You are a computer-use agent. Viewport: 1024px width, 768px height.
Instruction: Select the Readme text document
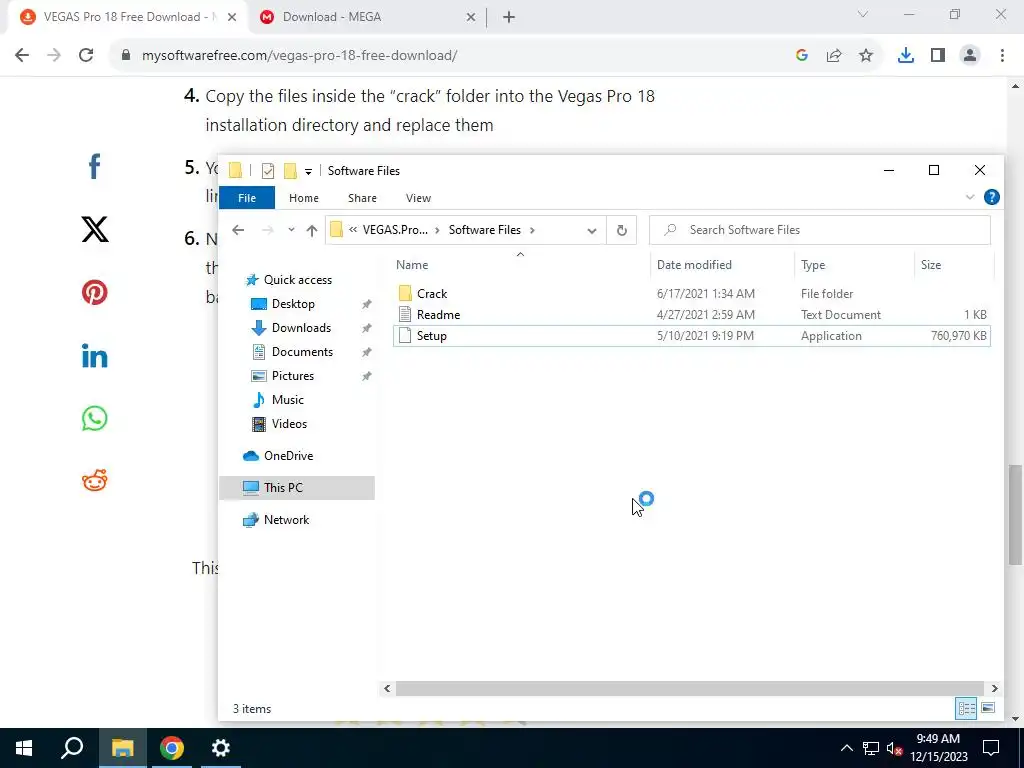coord(692,315)
